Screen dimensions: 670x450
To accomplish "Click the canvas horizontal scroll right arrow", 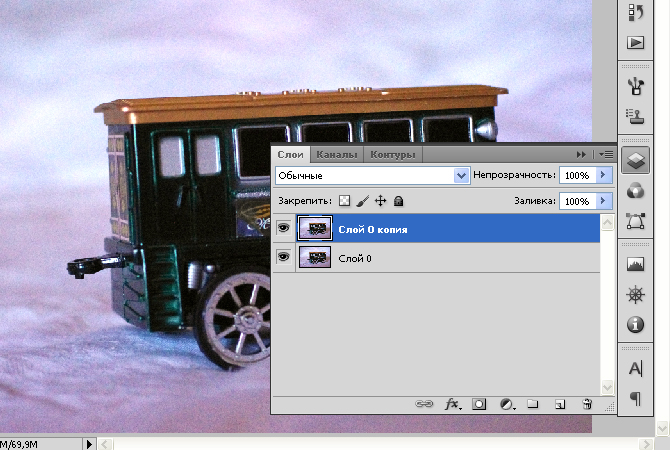I will [x=646, y=444].
